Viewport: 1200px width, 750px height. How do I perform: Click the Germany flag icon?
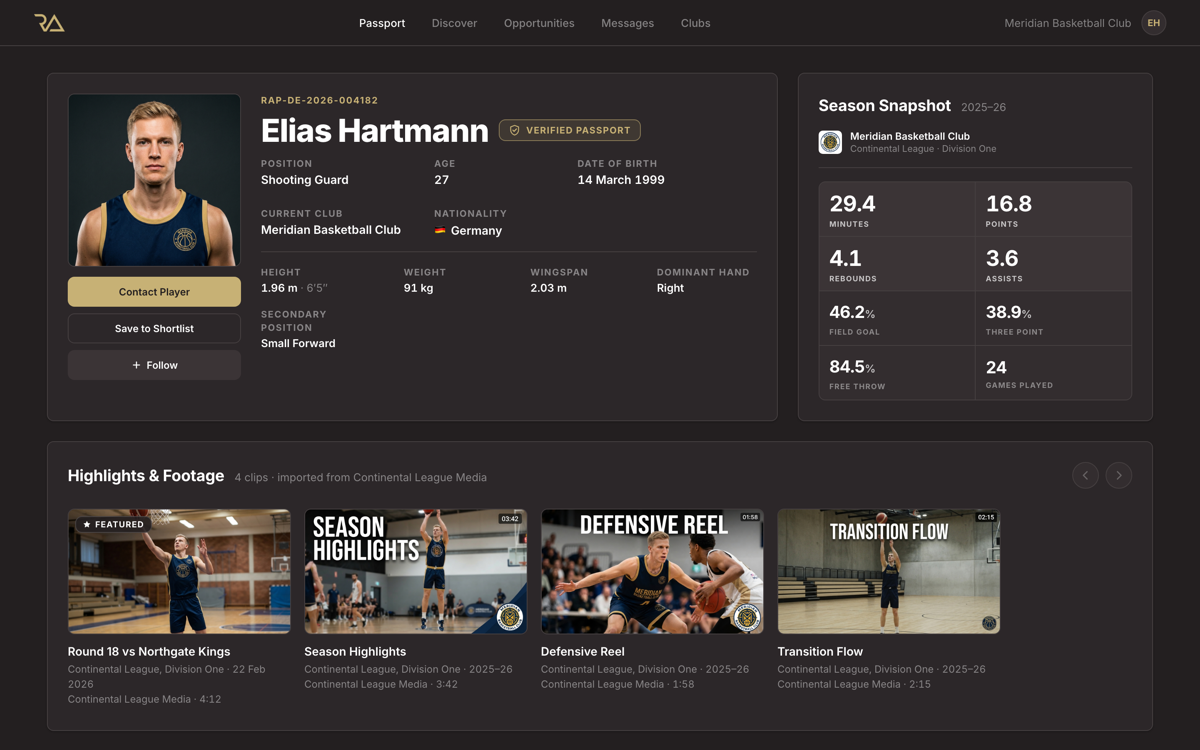coord(440,231)
